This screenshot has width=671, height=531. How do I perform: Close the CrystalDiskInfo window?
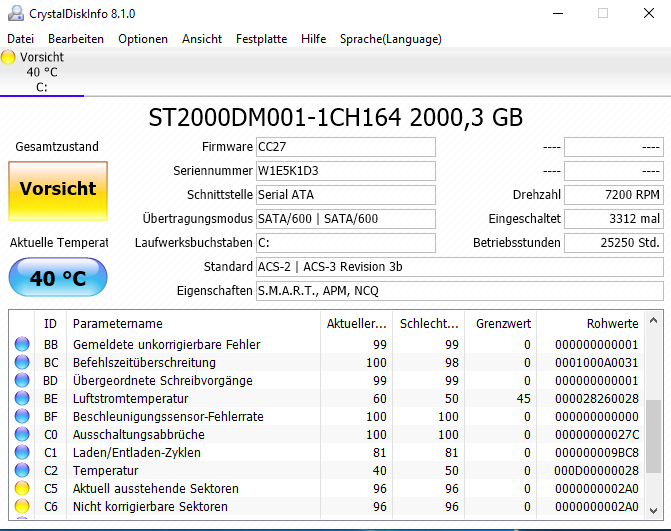(649, 13)
